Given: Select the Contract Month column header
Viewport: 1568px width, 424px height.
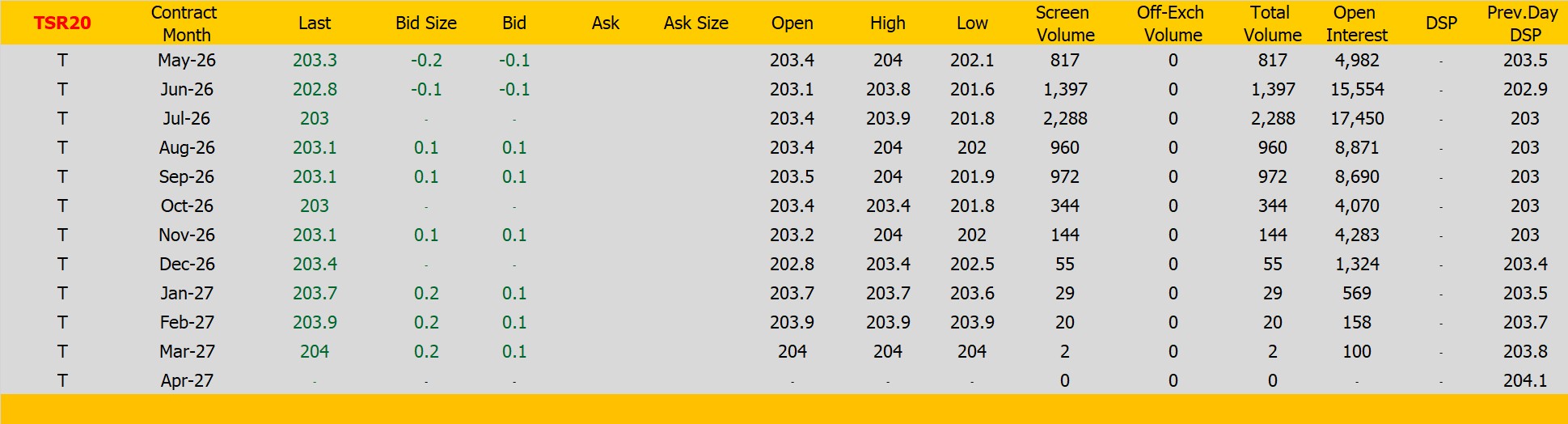Looking at the screenshot, I should [185, 23].
